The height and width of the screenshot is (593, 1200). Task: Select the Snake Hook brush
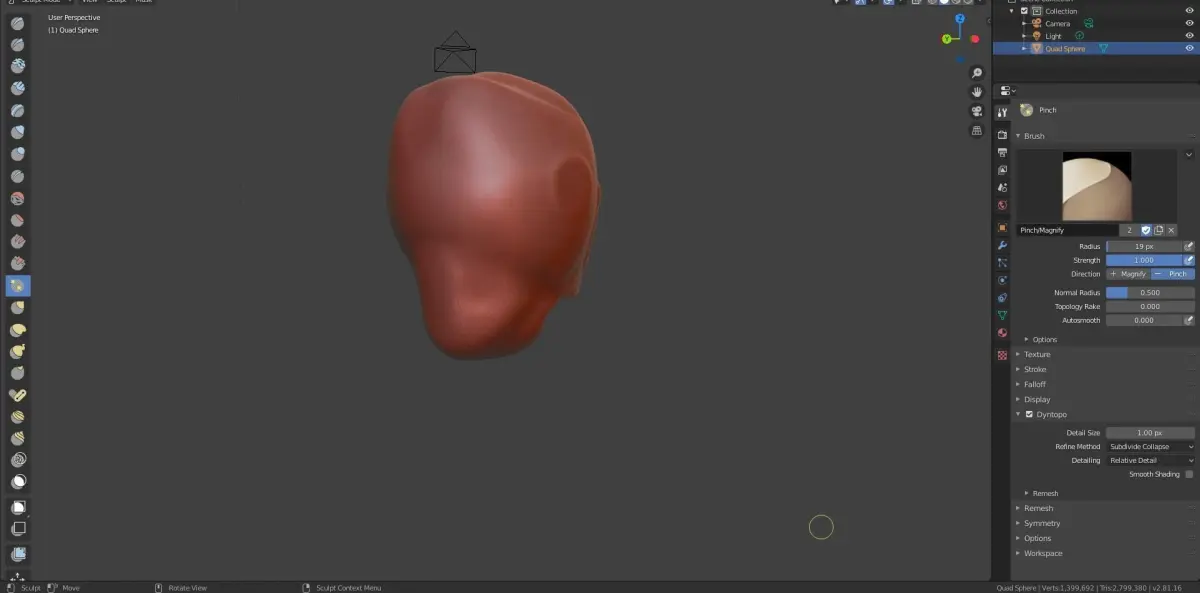pos(18,352)
